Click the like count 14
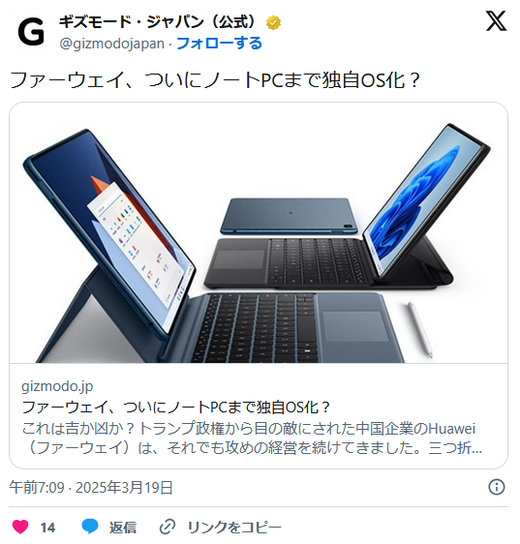This screenshot has height=544, width=520. (x=48, y=528)
